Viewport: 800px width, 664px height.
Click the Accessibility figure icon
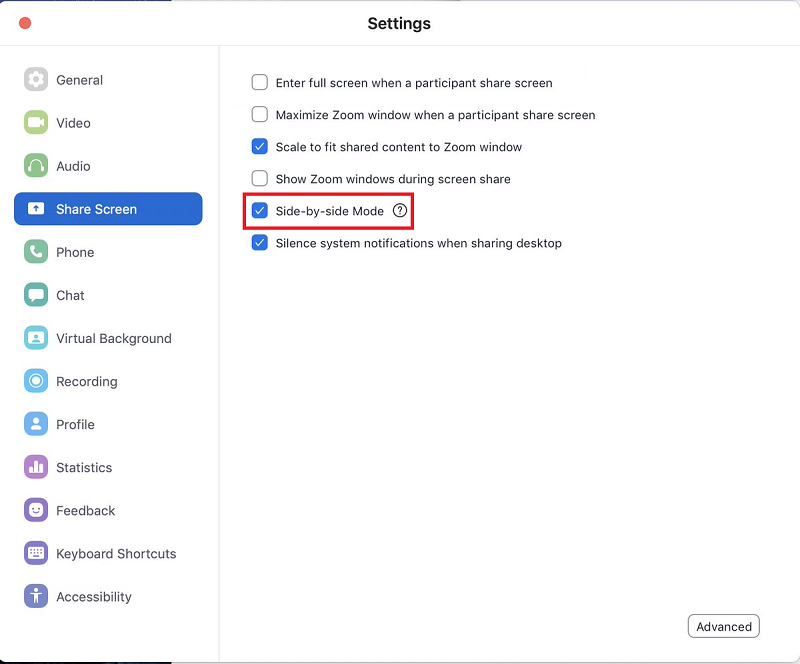(x=36, y=596)
